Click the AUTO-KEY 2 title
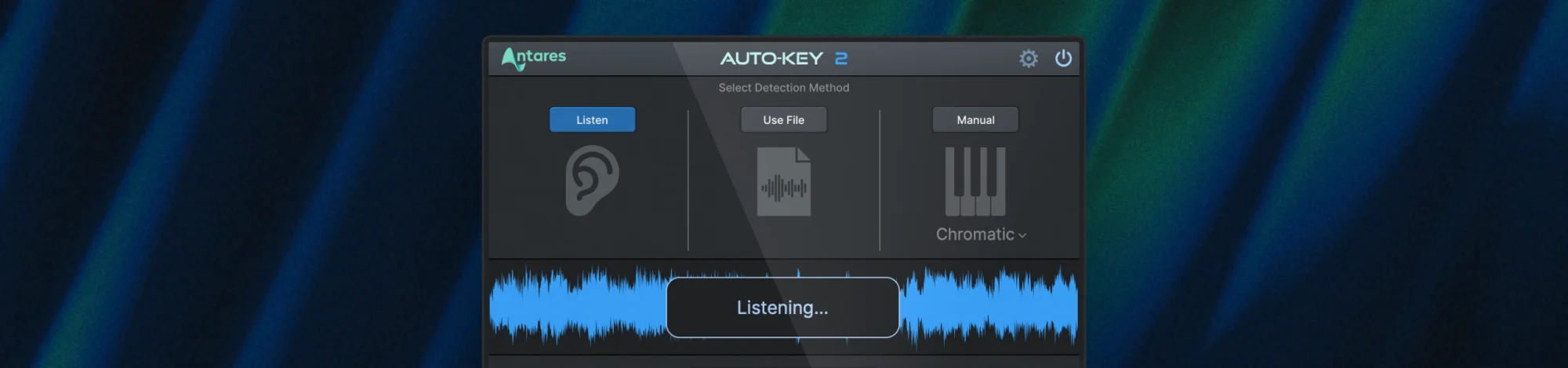Image resolution: width=1568 pixels, height=368 pixels. (784, 59)
